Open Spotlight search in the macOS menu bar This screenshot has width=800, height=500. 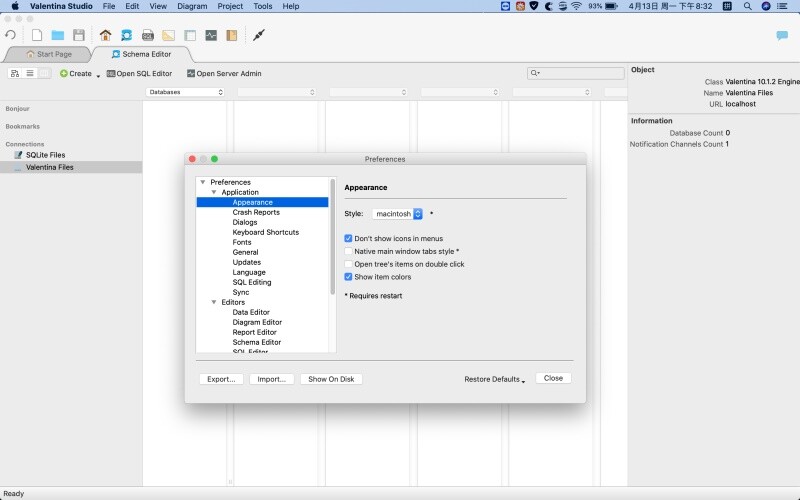(747, 6)
